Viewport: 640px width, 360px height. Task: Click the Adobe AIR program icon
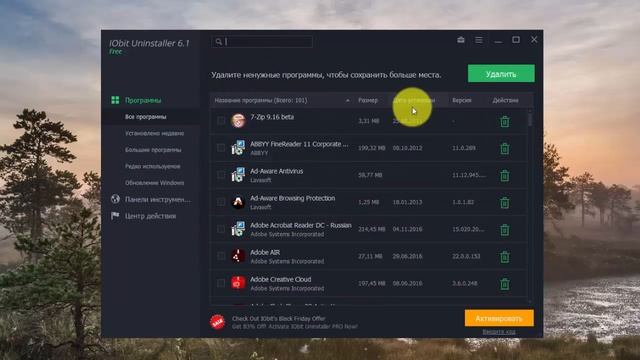238,256
